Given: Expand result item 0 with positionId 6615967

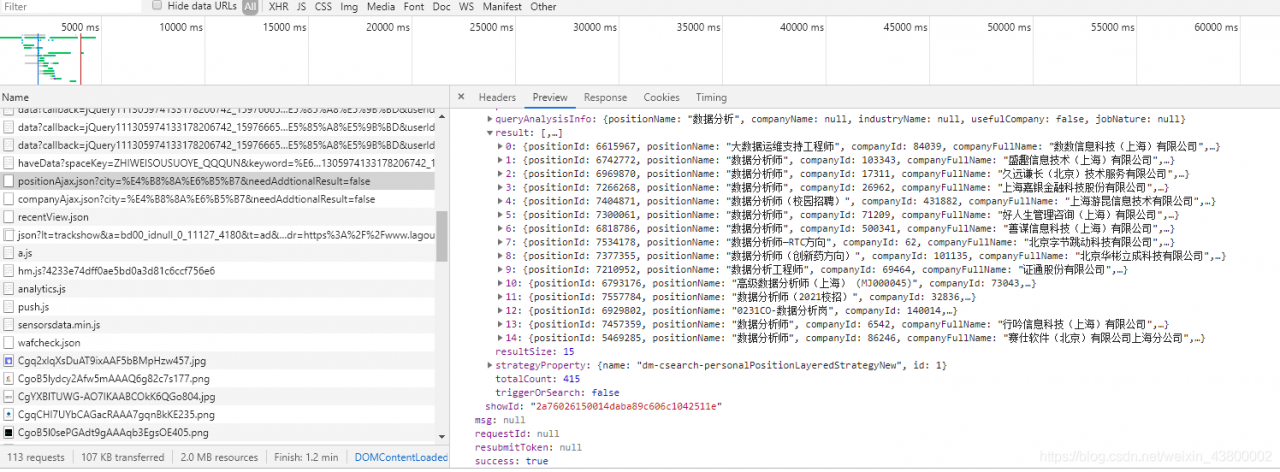Looking at the screenshot, I should click(500, 146).
